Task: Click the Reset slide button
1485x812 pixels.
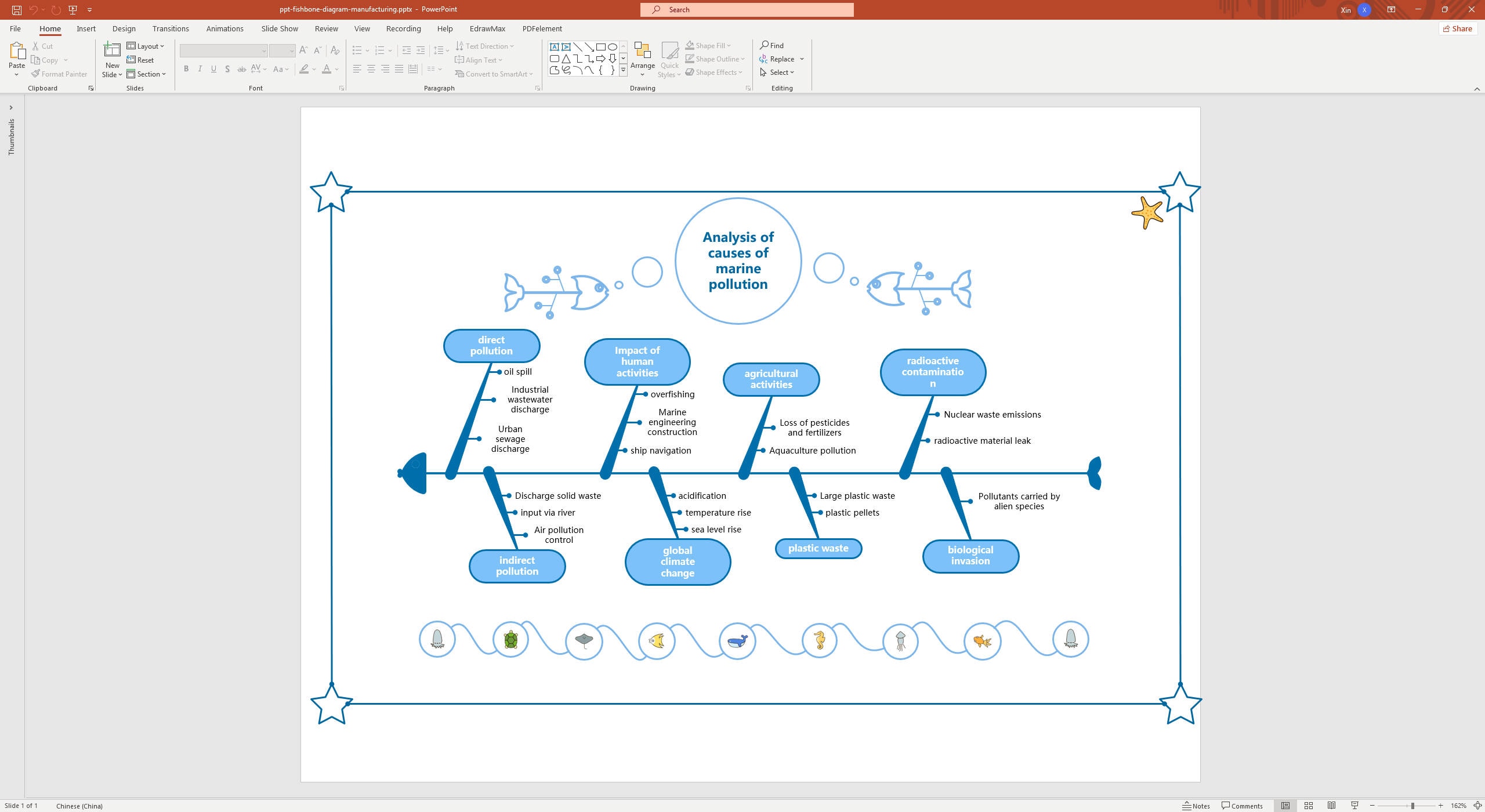Action: pyautogui.click(x=141, y=60)
